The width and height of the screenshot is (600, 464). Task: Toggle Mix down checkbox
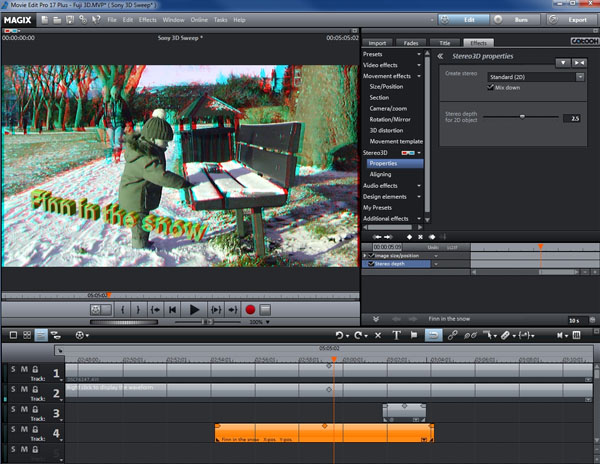coord(490,87)
